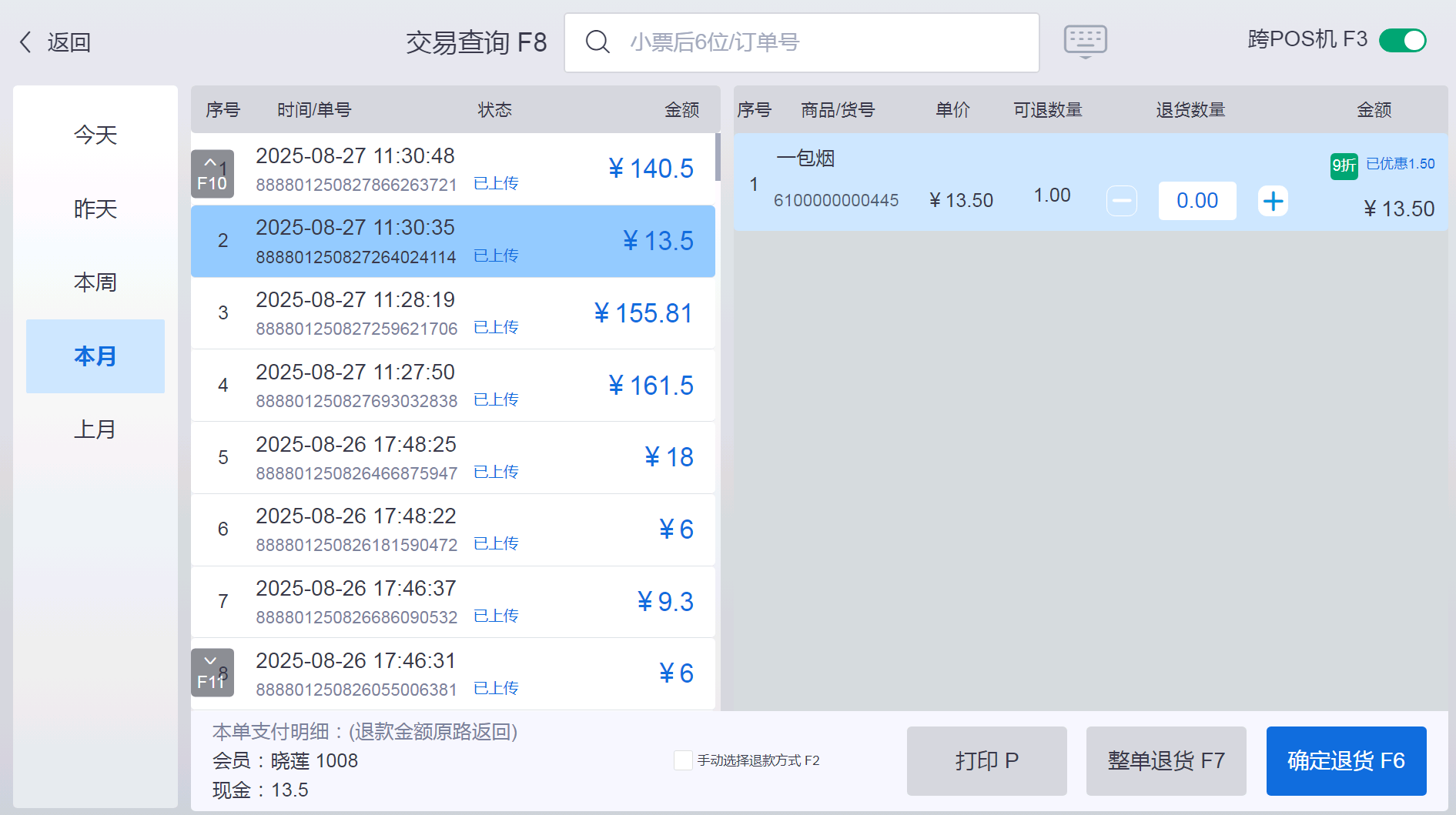Click the order list scrollbar
Screen dimensions: 1456x815
(718, 158)
